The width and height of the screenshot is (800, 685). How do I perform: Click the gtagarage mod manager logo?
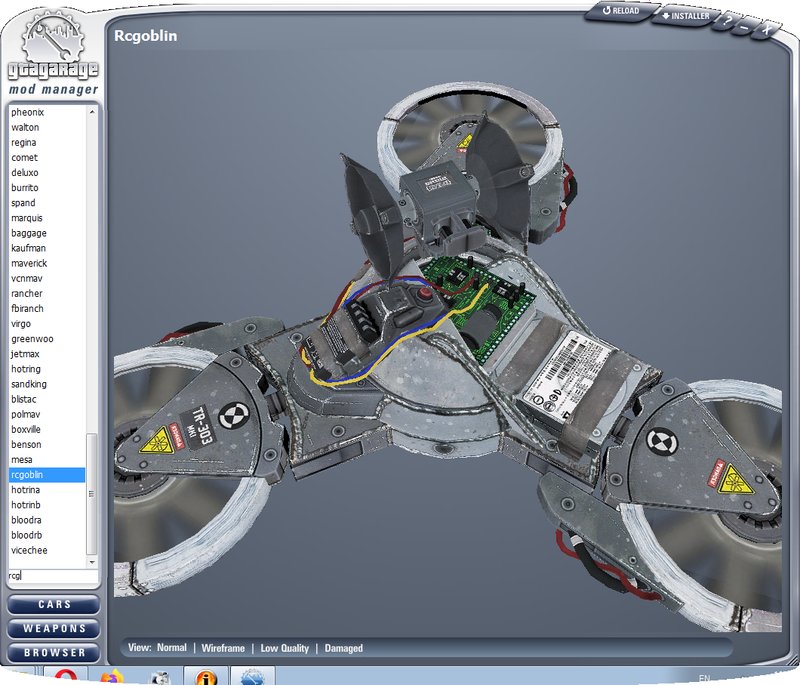[53, 55]
